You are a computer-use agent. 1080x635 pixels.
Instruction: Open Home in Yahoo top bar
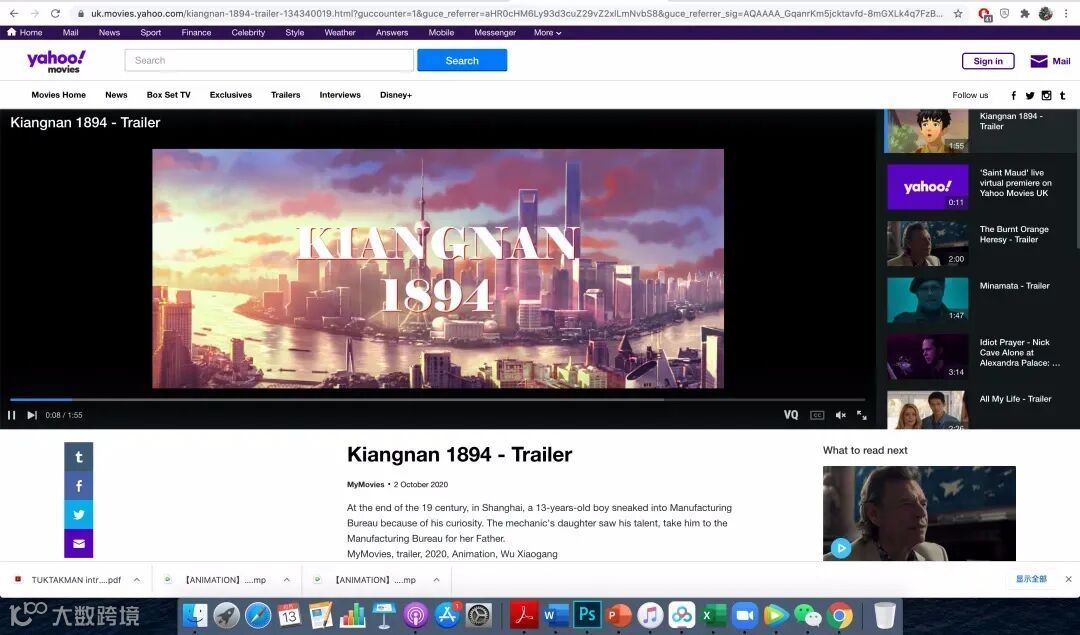click(x=25, y=32)
